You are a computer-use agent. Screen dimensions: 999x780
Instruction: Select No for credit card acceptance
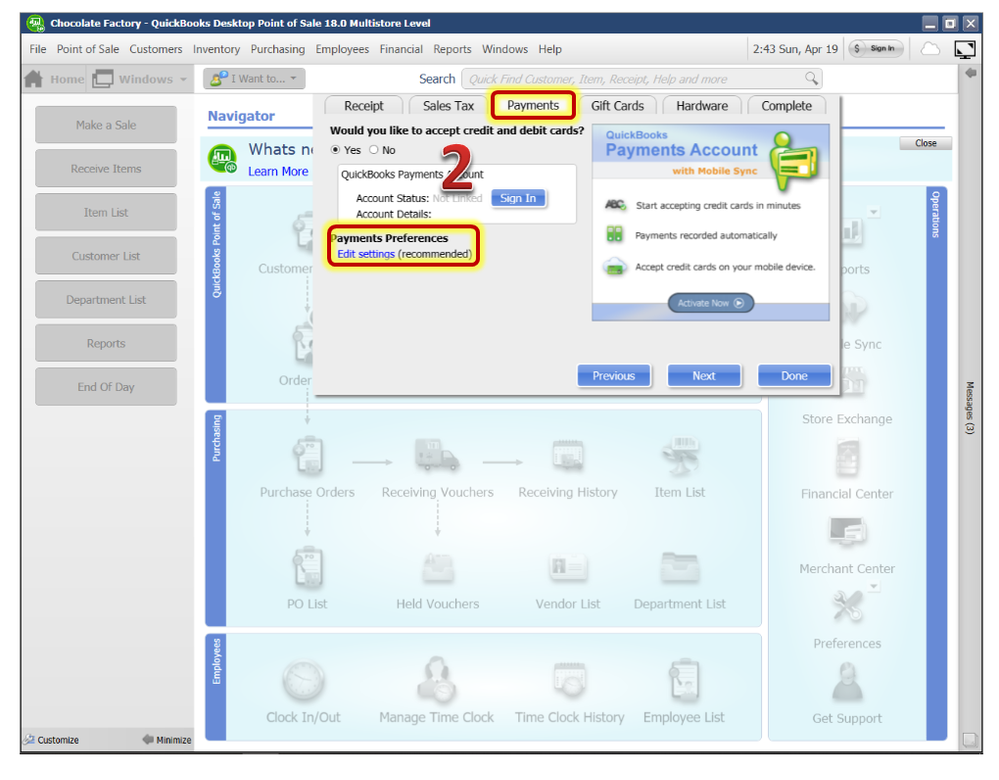coord(374,150)
